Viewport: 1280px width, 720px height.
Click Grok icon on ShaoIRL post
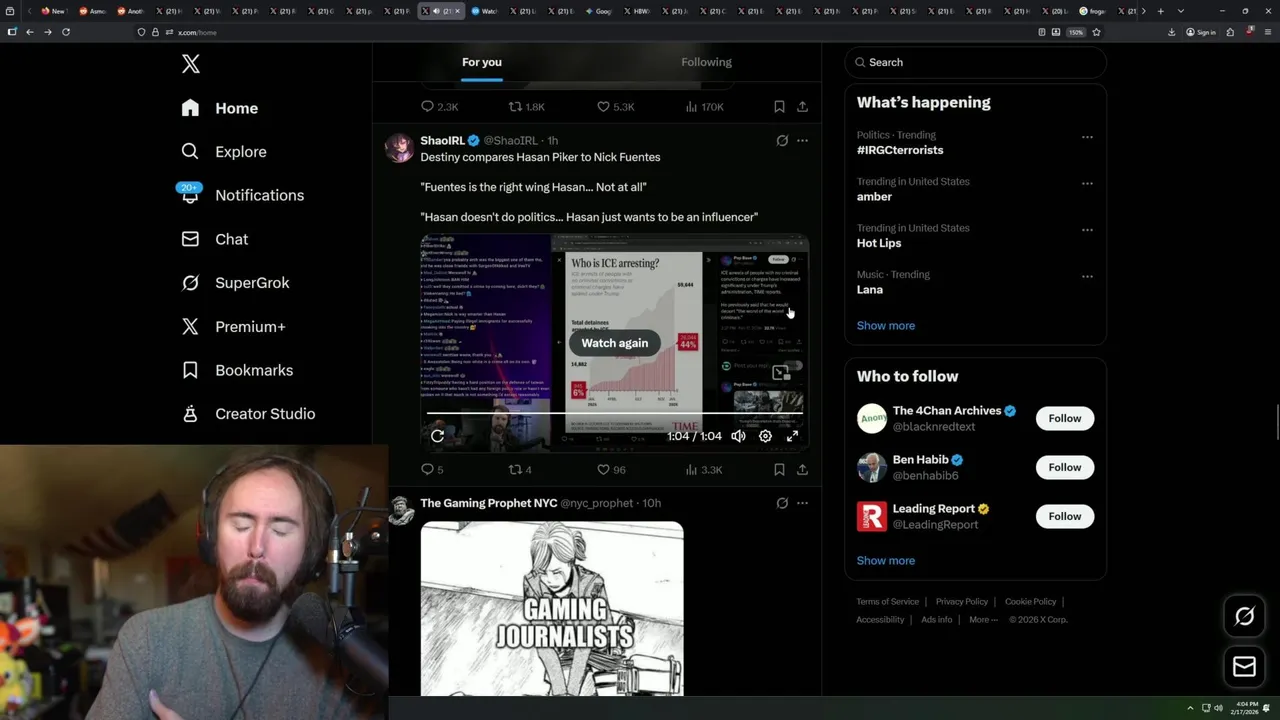point(782,141)
